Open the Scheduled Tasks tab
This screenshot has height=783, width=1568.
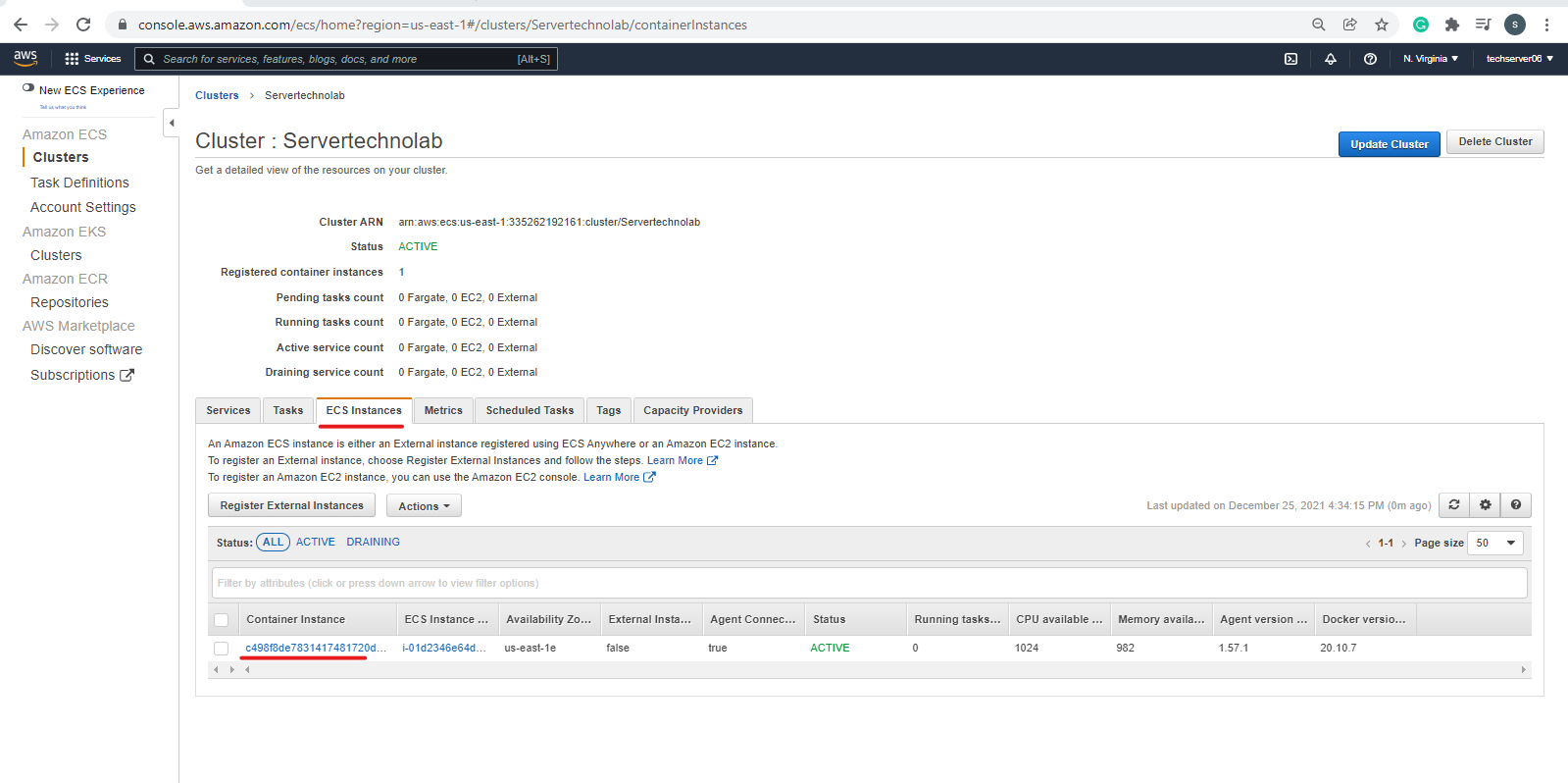[530, 410]
